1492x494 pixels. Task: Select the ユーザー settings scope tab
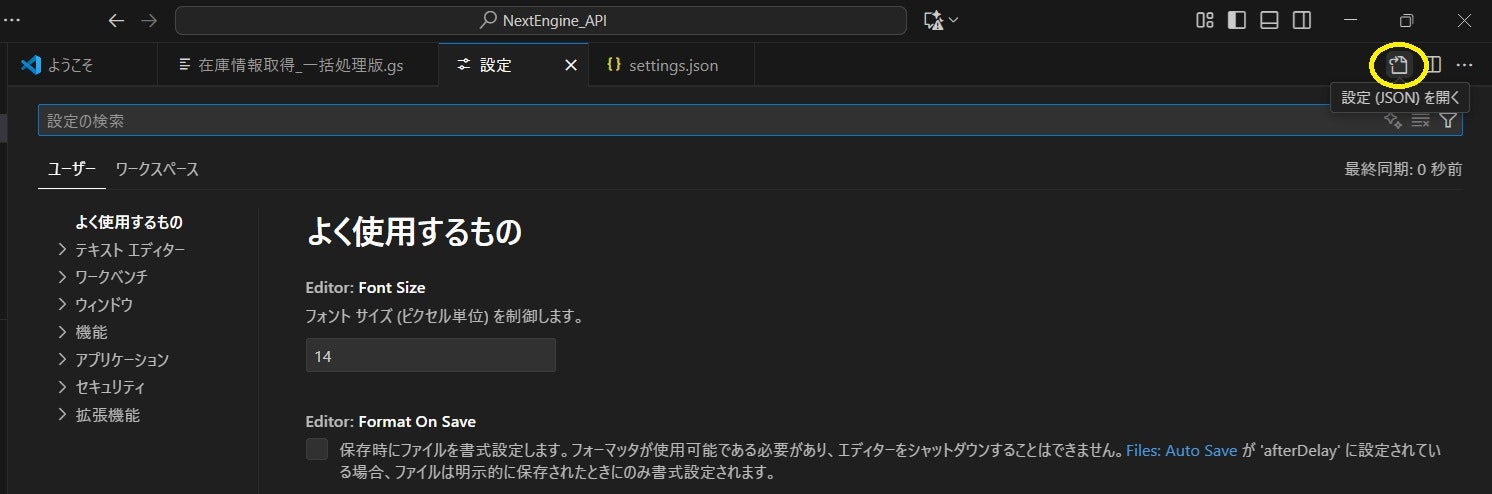point(72,169)
